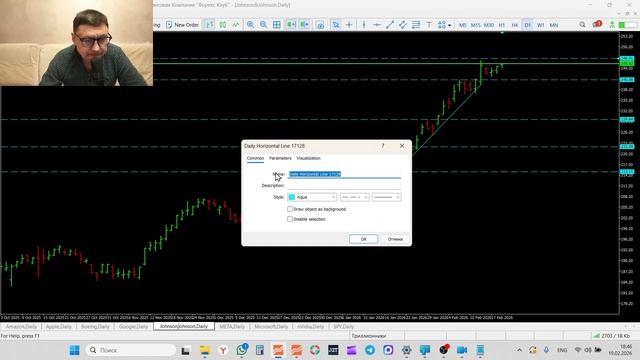Open the Apple,Daily chart tab
The height and width of the screenshot is (360, 640).
tap(58, 327)
